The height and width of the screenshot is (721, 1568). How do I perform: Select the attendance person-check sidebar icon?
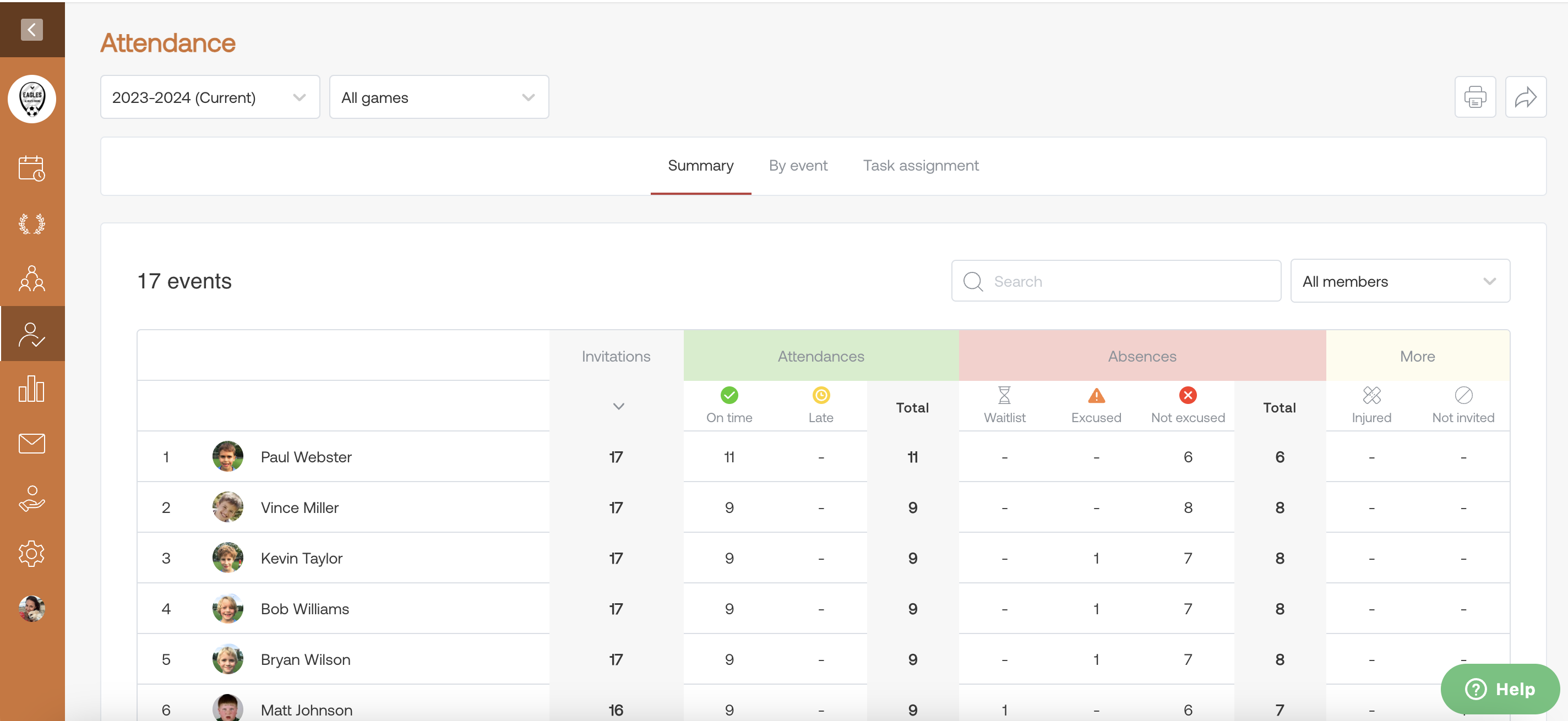click(31, 334)
